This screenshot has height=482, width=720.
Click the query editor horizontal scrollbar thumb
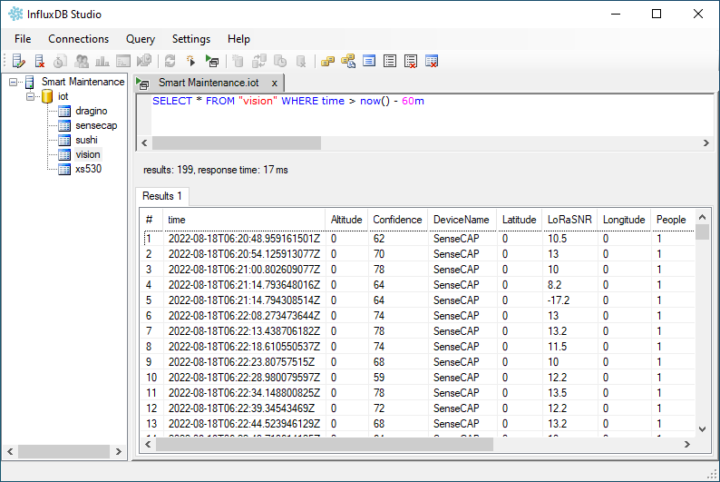pyautogui.click(x=236, y=143)
